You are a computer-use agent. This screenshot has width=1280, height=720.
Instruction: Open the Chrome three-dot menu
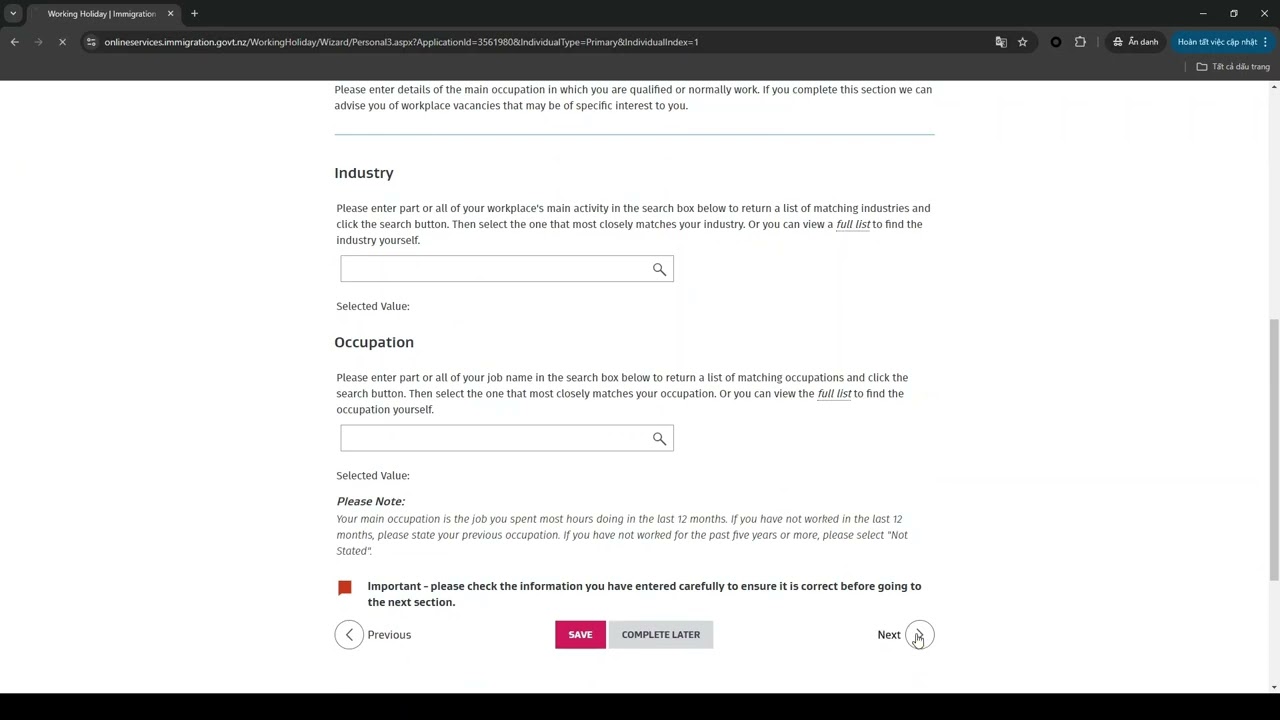(x=1265, y=42)
